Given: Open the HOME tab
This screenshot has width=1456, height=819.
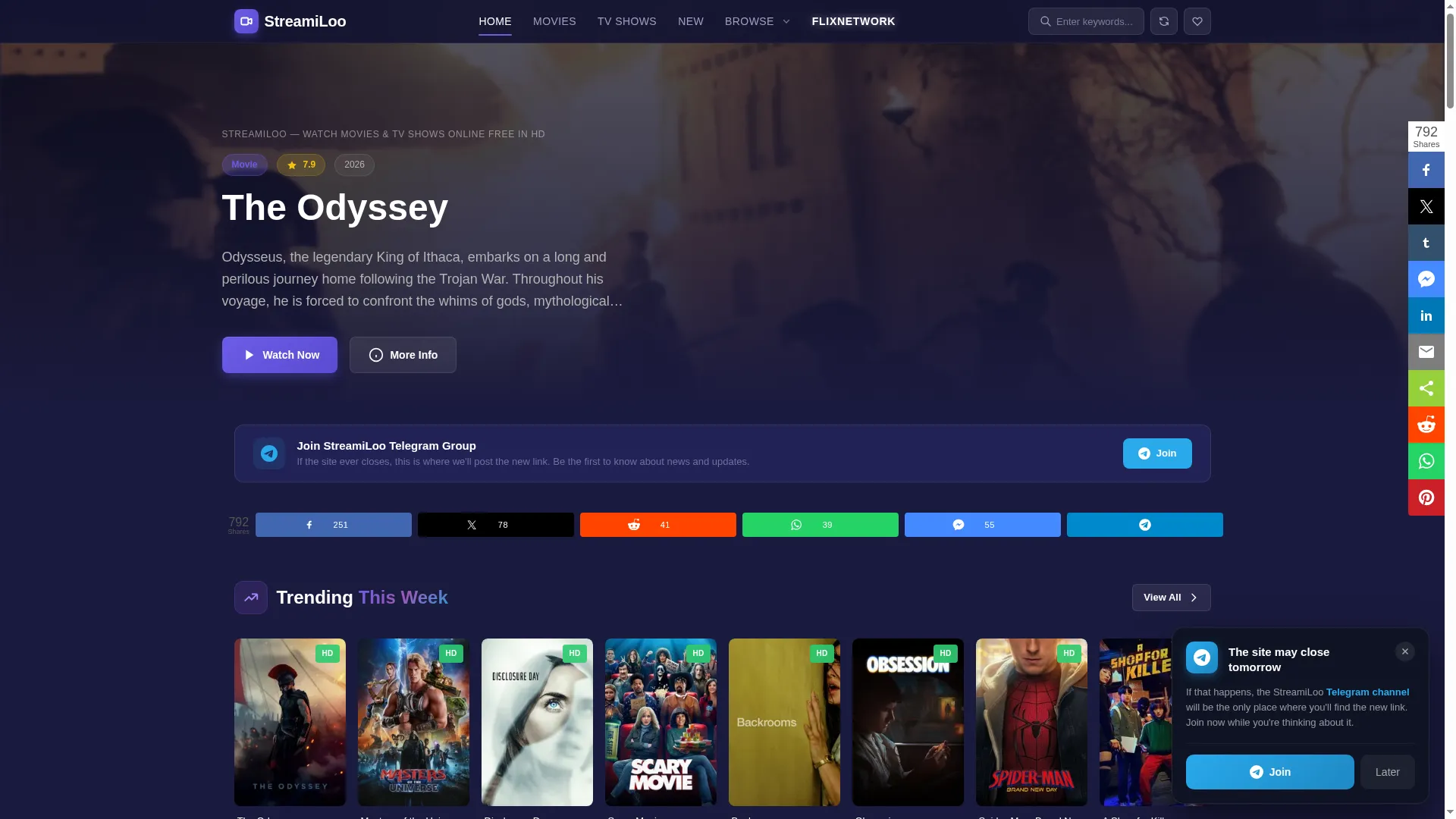Looking at the screenshot, I should [494, 21].
